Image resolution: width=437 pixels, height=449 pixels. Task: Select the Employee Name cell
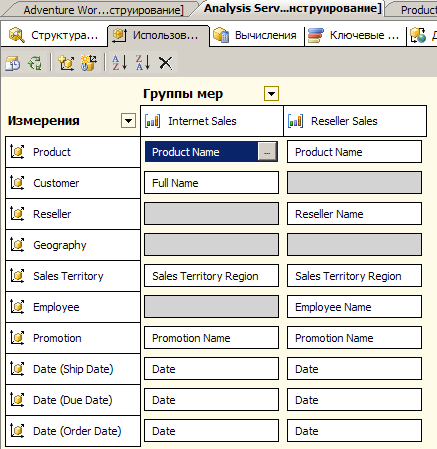(354, 307)
